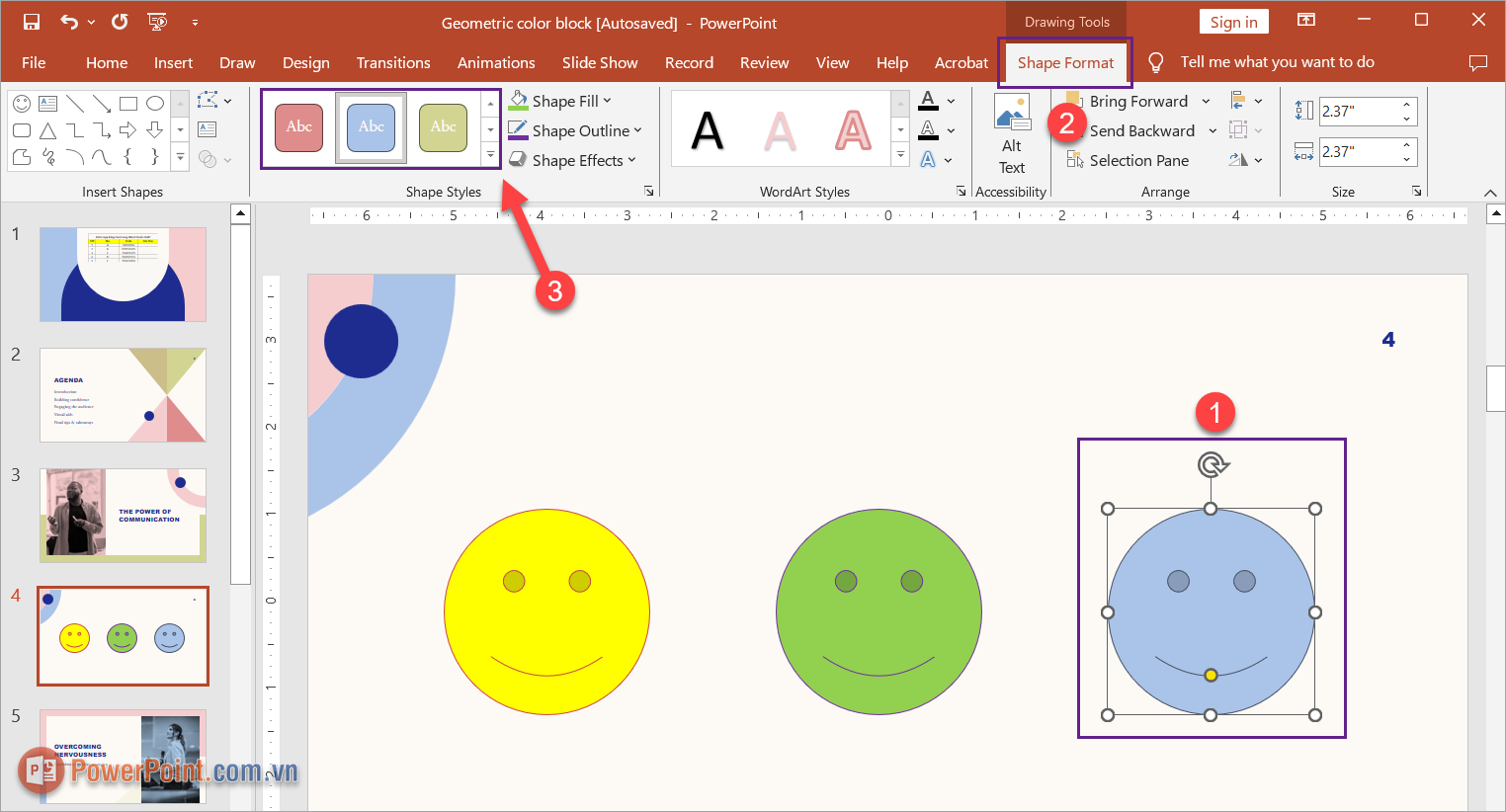Collapse the ribbon with the chevron
Screen dimensions: 1506x812
1490,193
